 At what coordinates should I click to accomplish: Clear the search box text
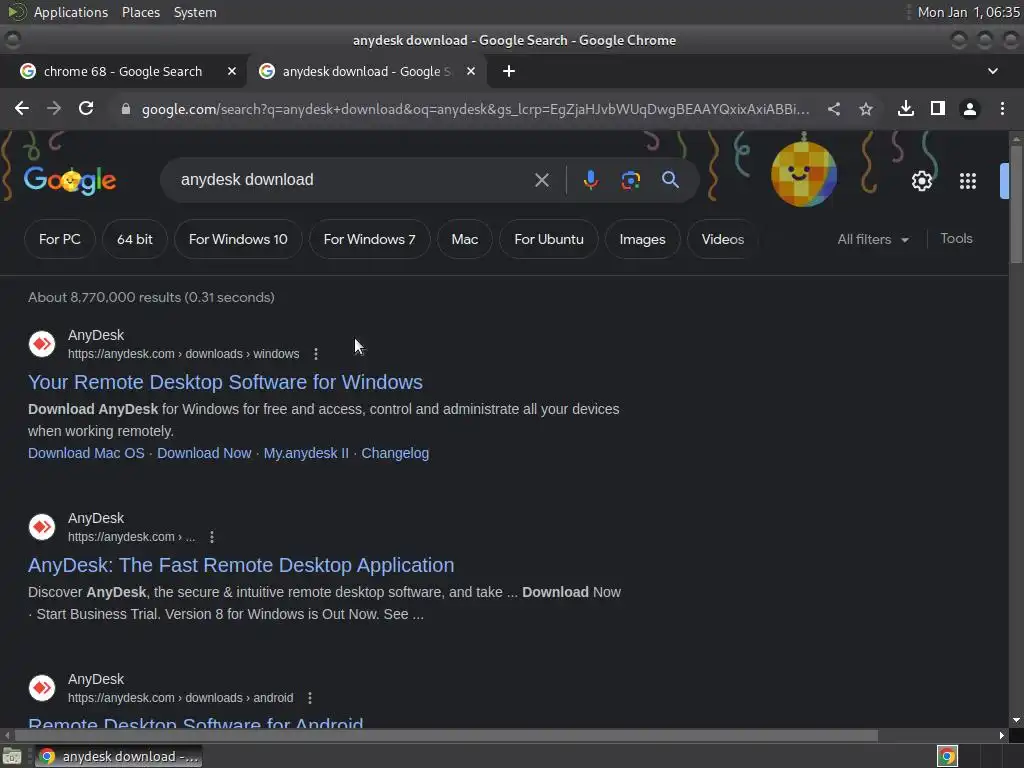541,180
